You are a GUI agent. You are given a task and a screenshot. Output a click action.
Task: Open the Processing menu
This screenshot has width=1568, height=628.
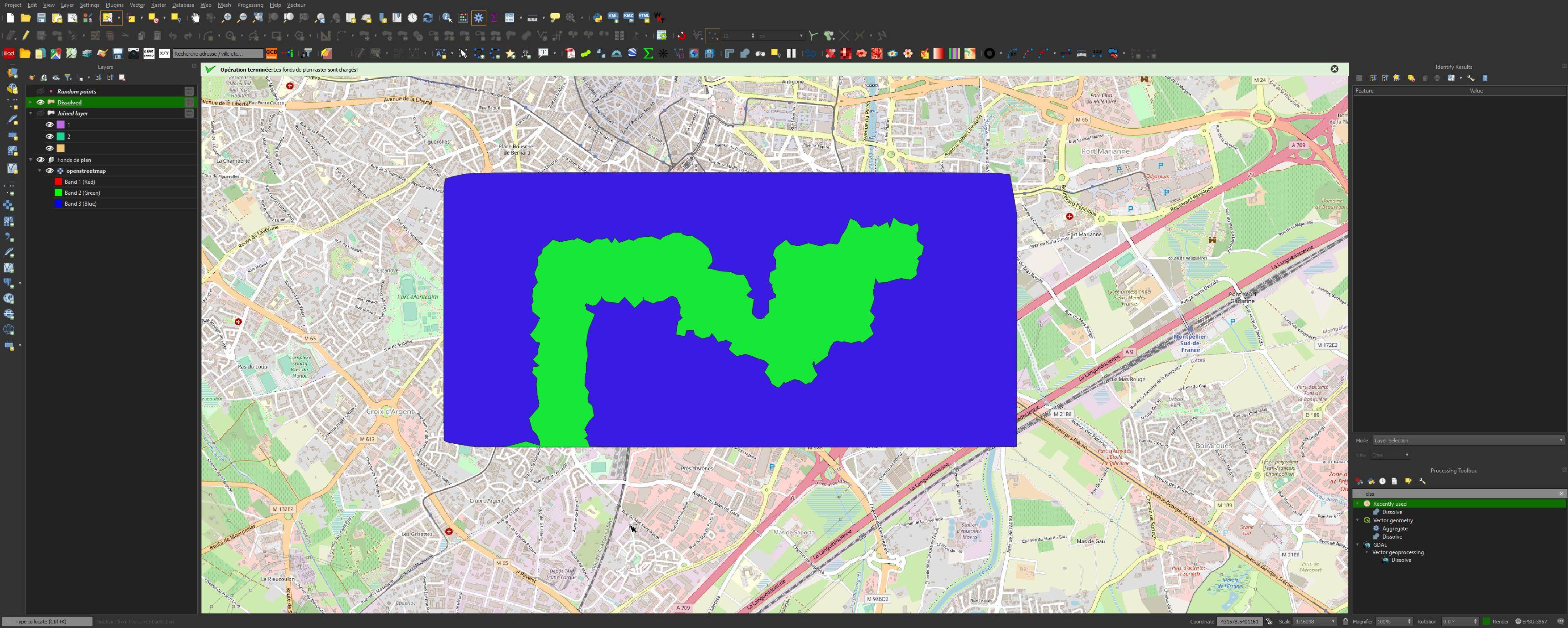pos(250,5)
